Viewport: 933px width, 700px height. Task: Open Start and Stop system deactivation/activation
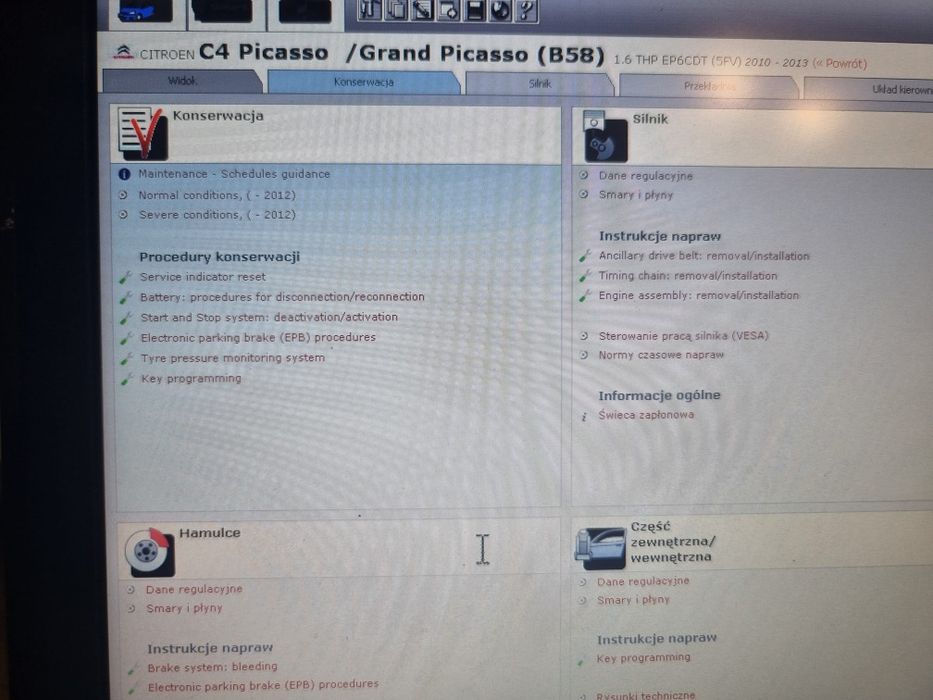click(269, 317)
